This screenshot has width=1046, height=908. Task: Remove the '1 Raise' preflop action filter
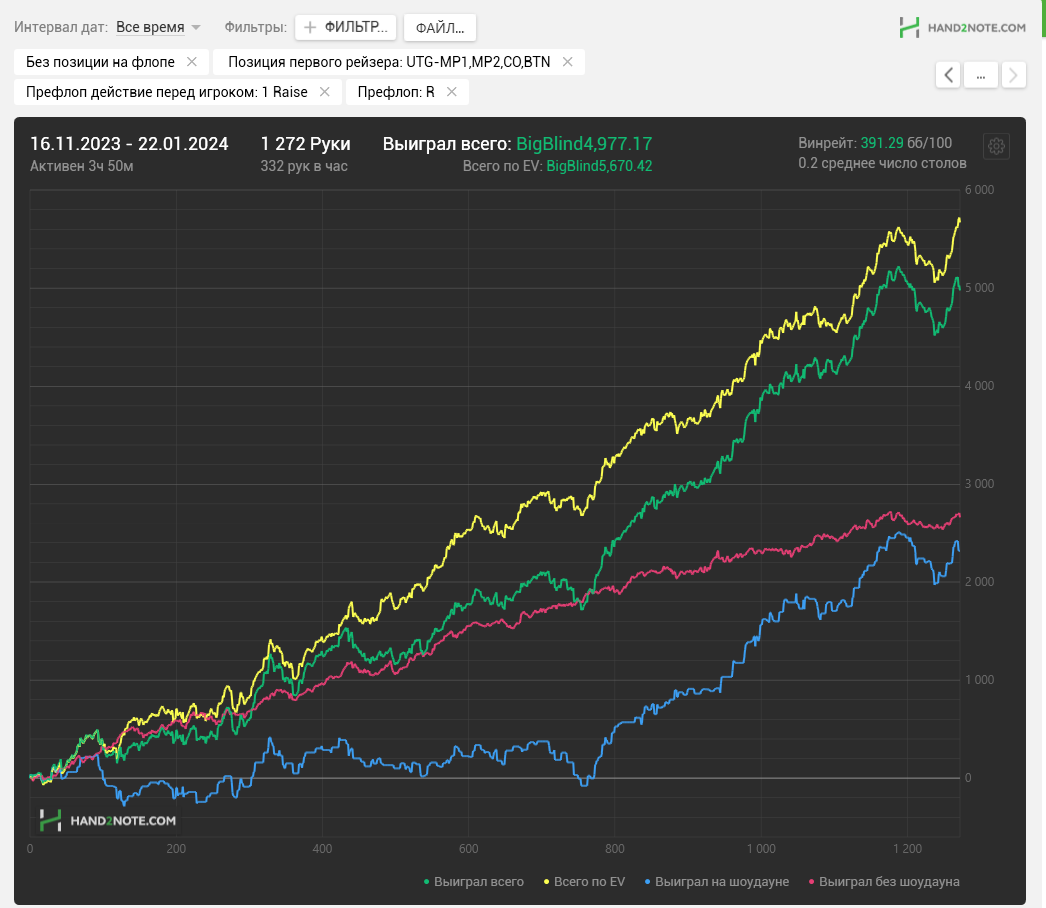pos(325,91)
